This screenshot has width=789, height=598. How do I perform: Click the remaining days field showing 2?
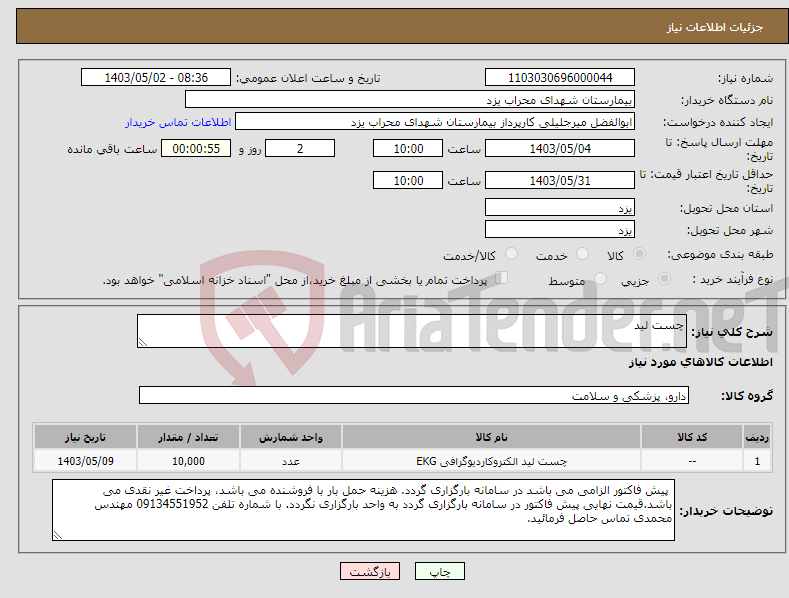click(300, 148)
